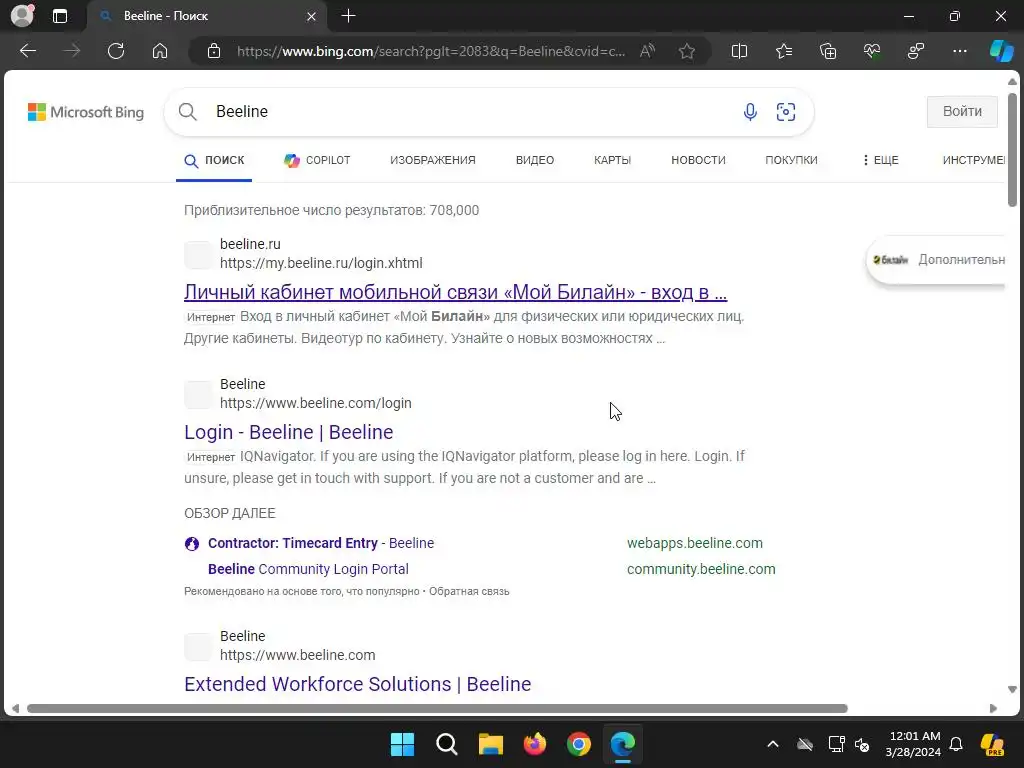Activate the Read aloud icon in address bar
This screenshot has height=768, width=1024.
point(647,51)
